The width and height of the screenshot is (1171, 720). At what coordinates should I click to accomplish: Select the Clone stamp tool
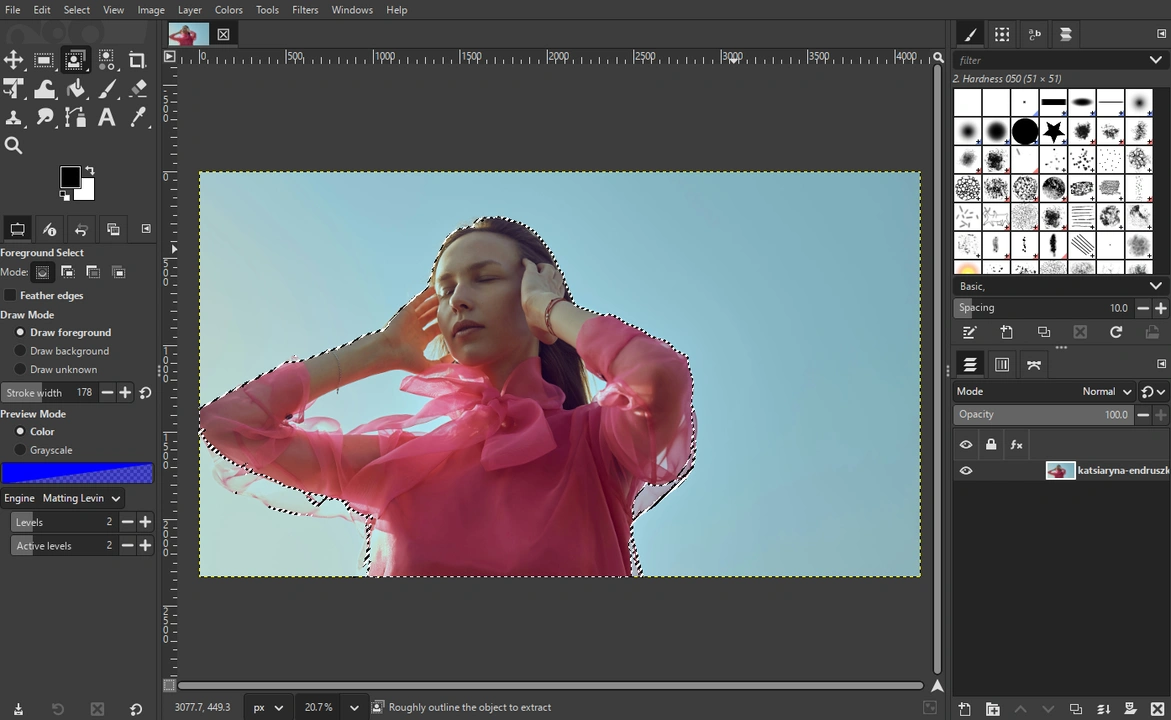pos(13,117)
